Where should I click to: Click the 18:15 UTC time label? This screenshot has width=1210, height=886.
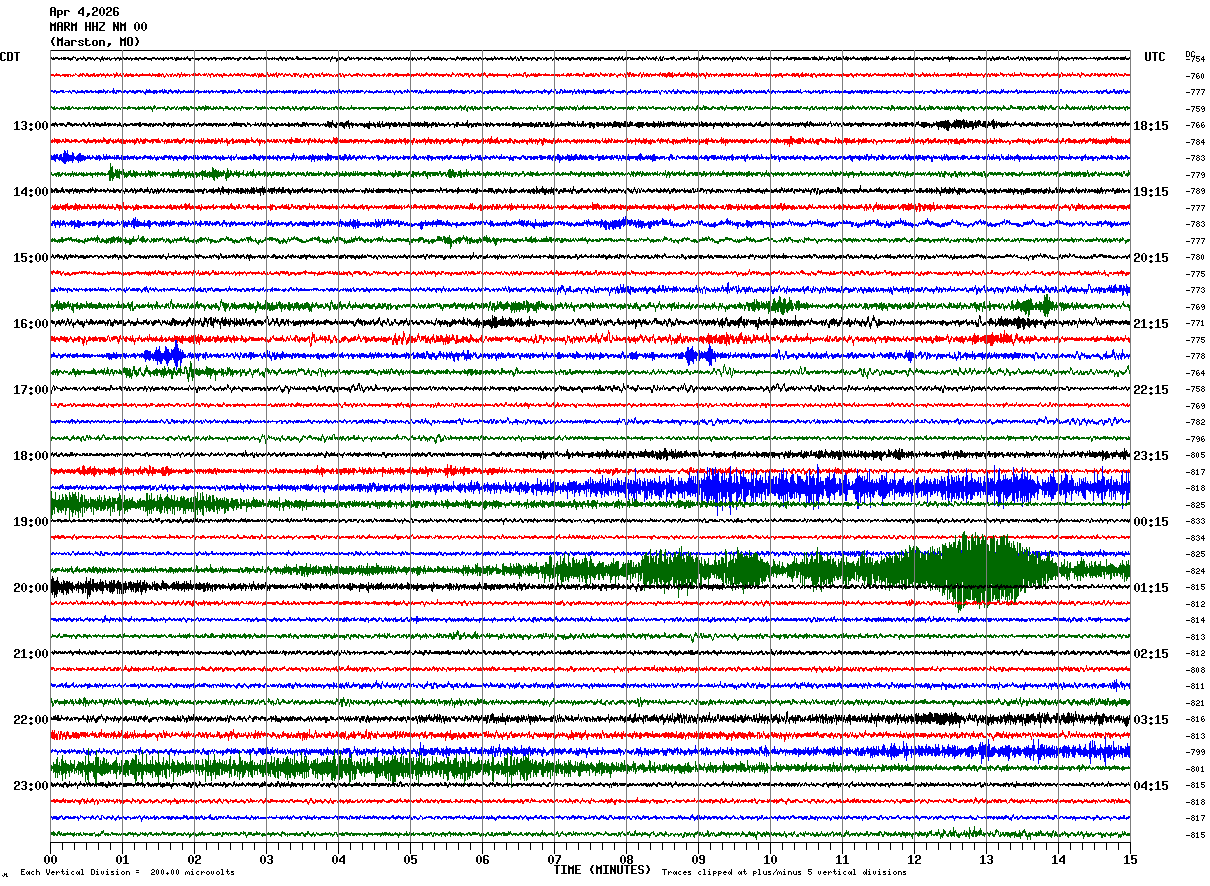coord(1151,126)
